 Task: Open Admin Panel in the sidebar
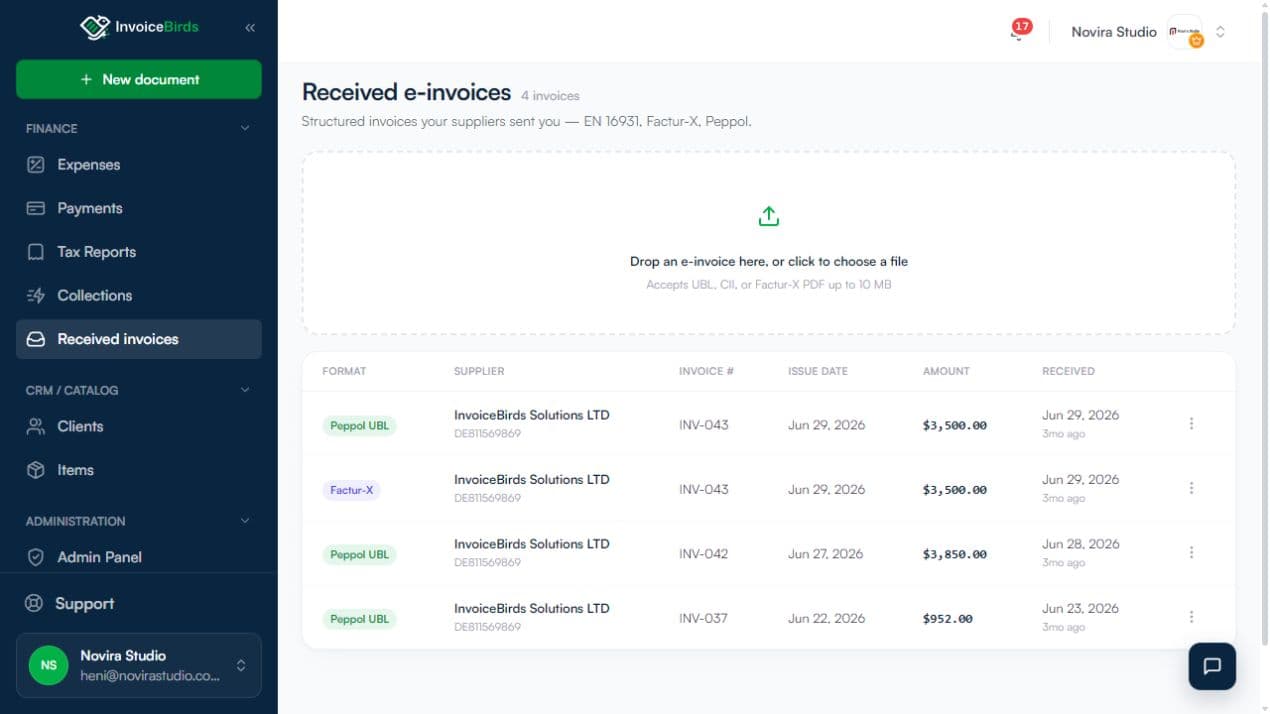pos(139,557)
